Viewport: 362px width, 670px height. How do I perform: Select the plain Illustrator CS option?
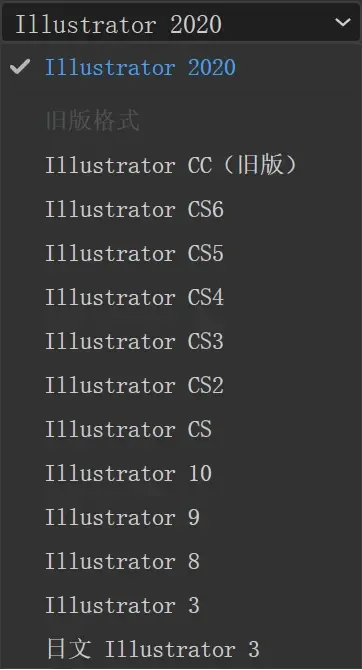pyautogui.click(x=181, y=429)
